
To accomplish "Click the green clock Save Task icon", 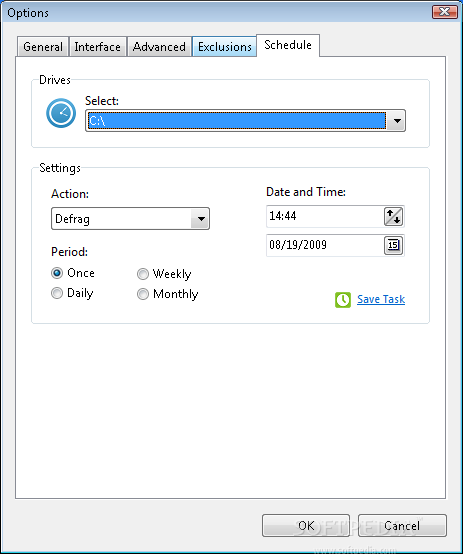I will pos(343,300).
